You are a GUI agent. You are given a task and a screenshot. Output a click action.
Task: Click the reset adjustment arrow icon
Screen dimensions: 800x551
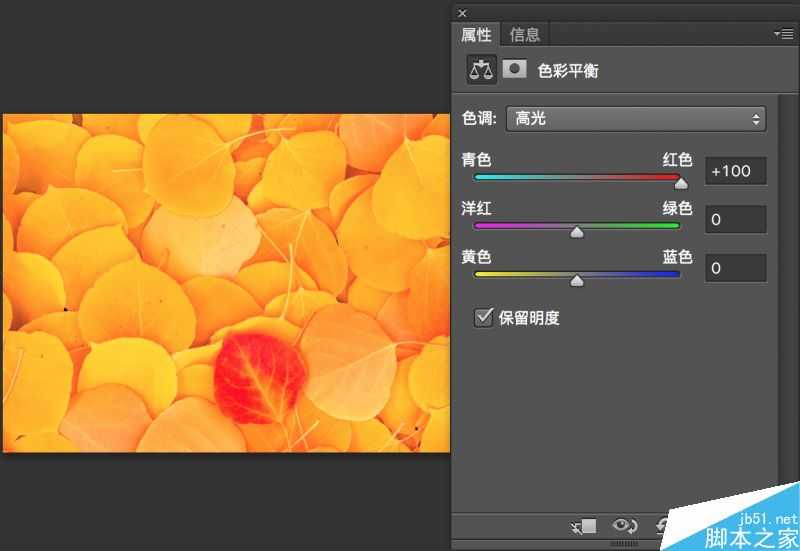pos(662,525)
